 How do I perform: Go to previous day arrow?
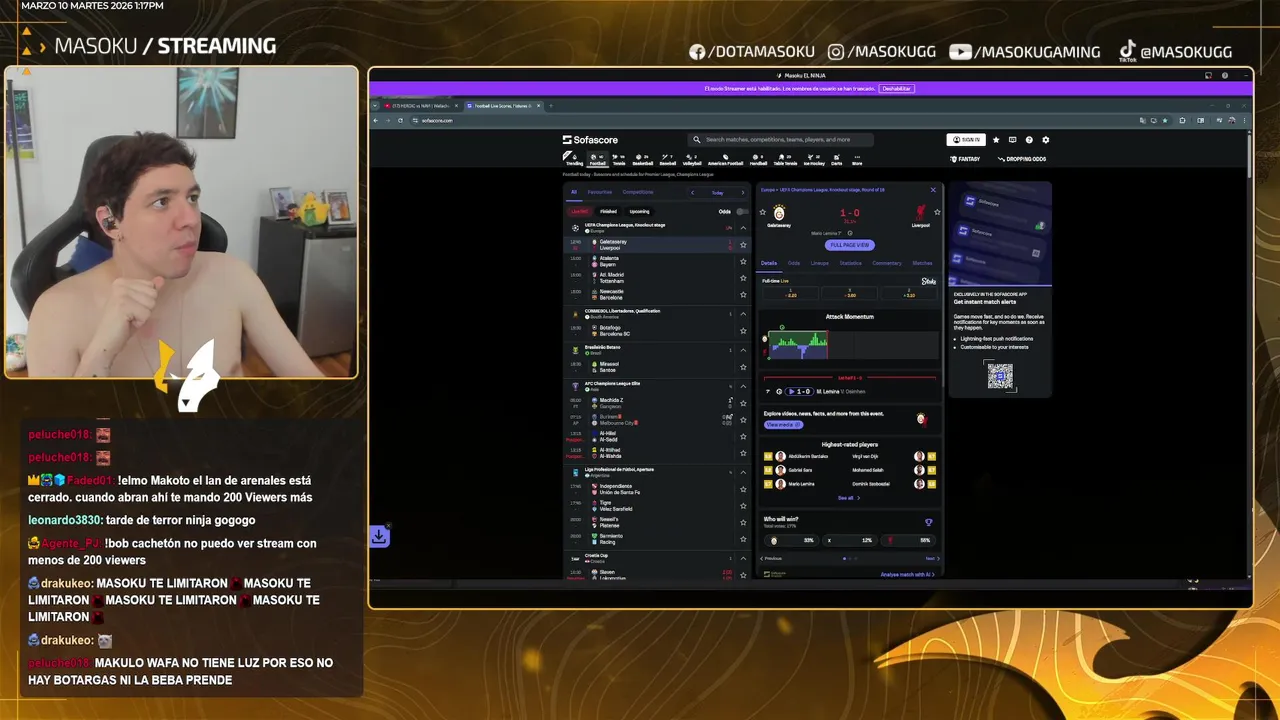click(692, 193)
